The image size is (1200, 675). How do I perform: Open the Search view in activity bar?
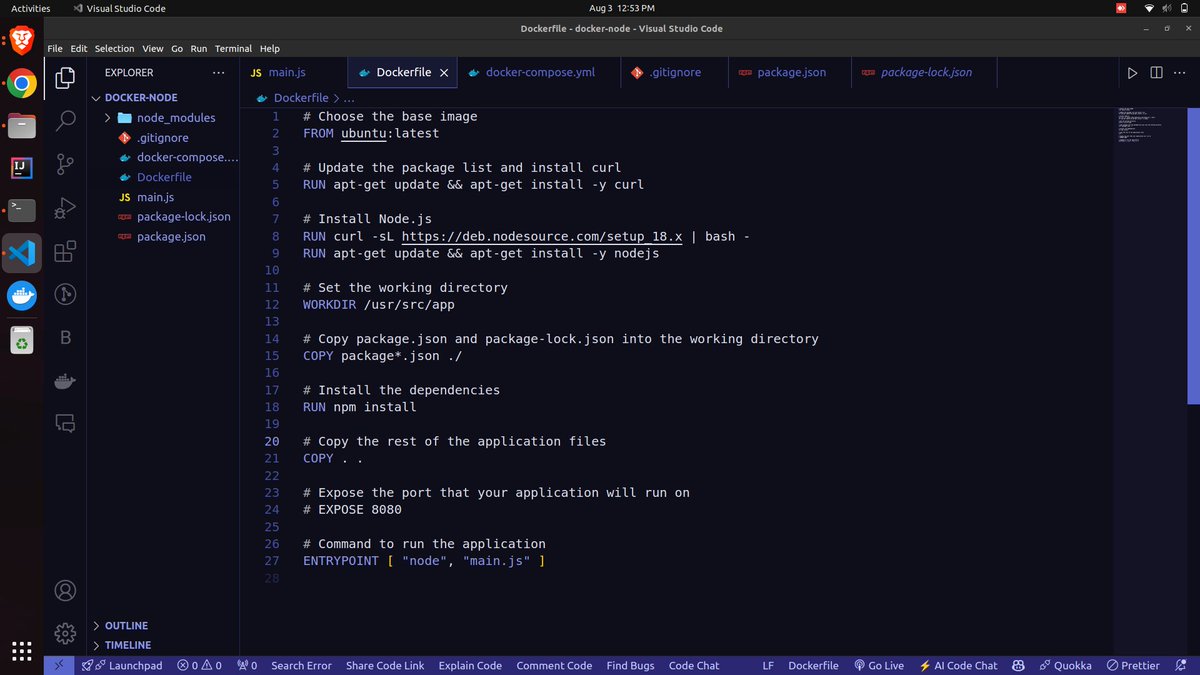(x=65, y=121)
